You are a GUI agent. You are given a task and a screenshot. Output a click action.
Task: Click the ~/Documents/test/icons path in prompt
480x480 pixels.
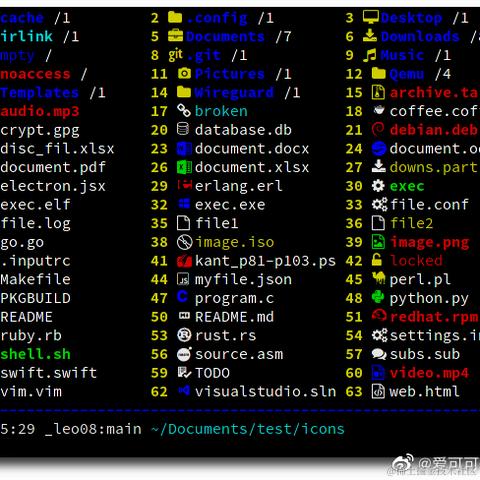(x=248, y=429)
